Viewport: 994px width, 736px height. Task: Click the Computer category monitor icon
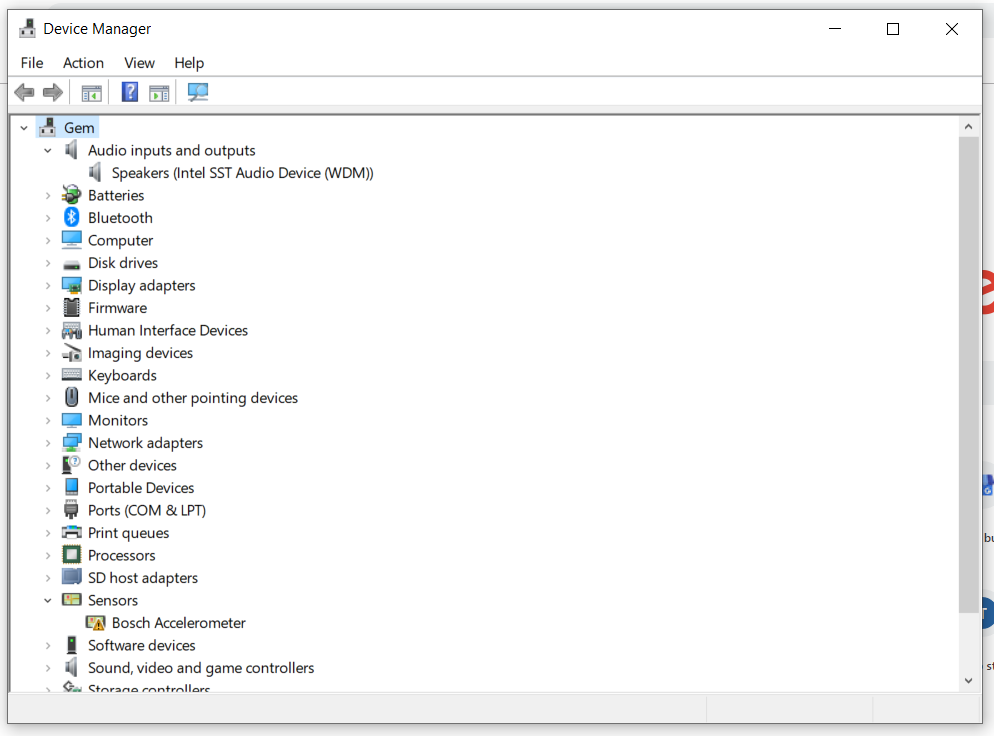click(x=72, y=240)
